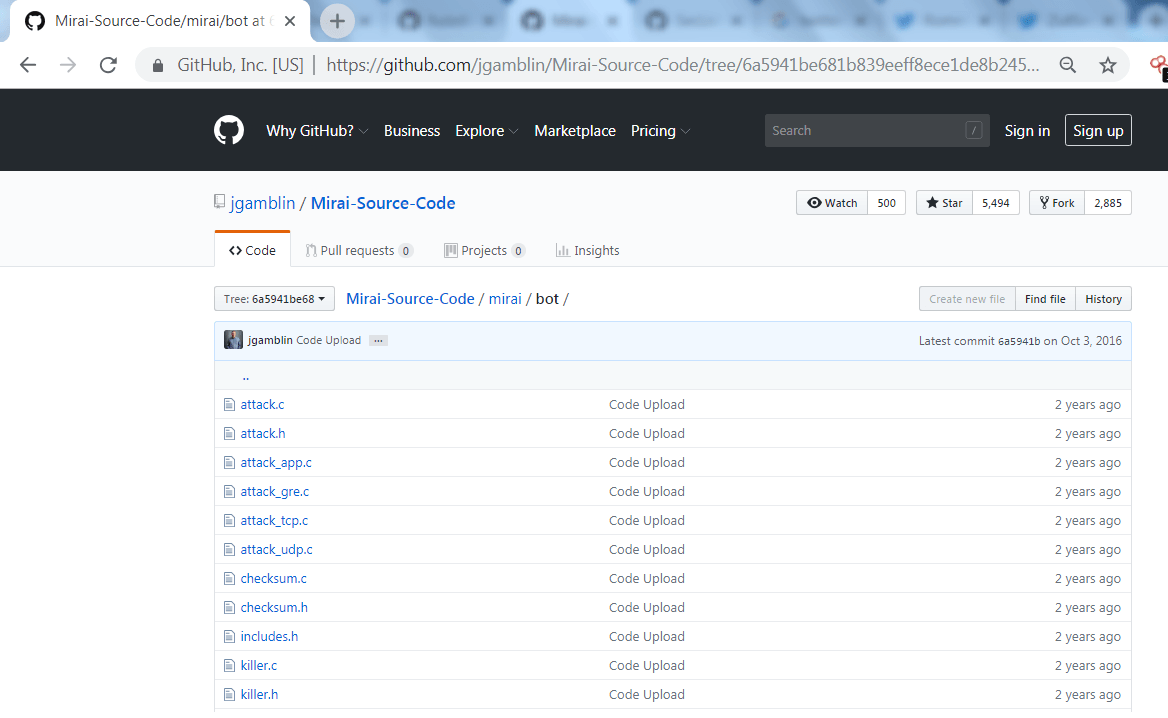The image size is (1168, 718).
Task: Click the Create new file button
Action: (967, 299)
